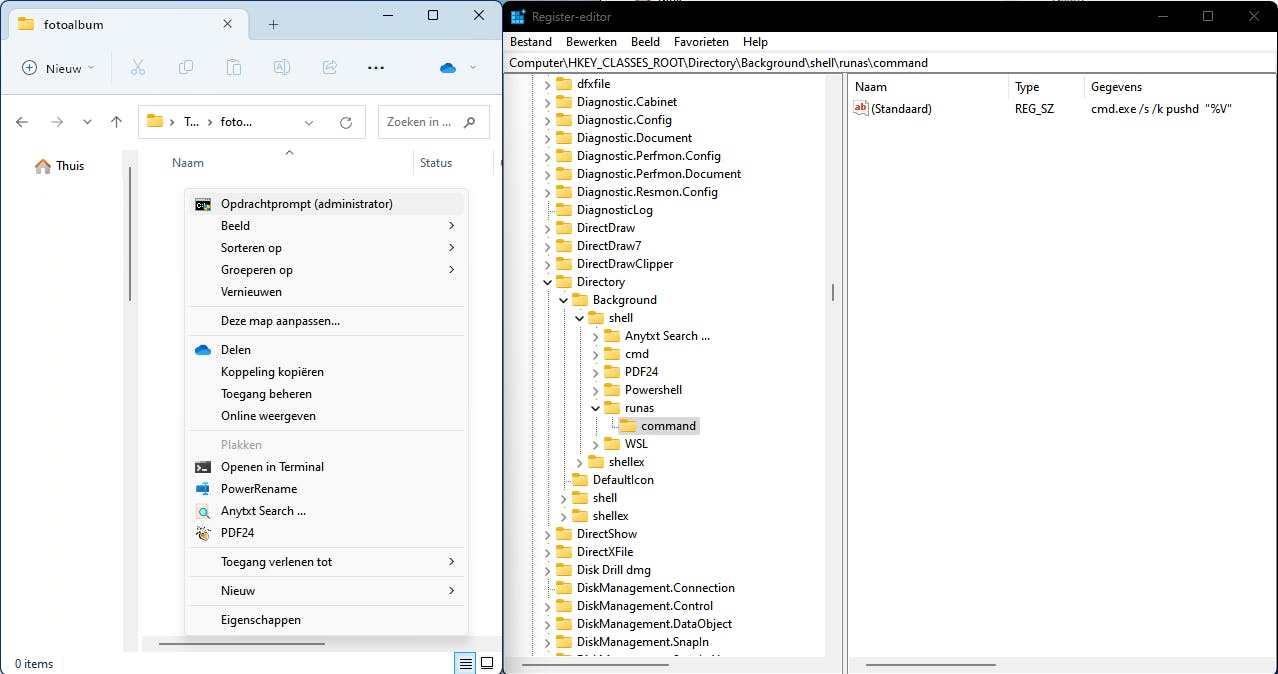Click the Anytxt Search icon in context menu
This screenshot has width=1278, height=674.
point(203,511)
